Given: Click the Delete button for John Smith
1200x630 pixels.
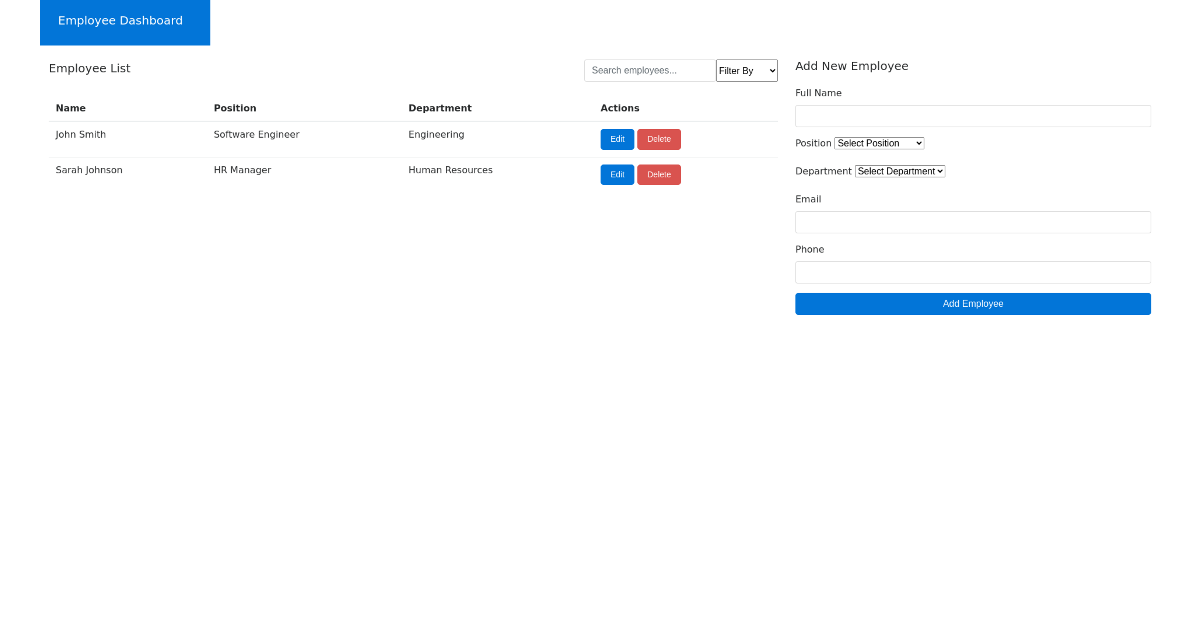Looking at the screenshot, I should tap(658, 139).
